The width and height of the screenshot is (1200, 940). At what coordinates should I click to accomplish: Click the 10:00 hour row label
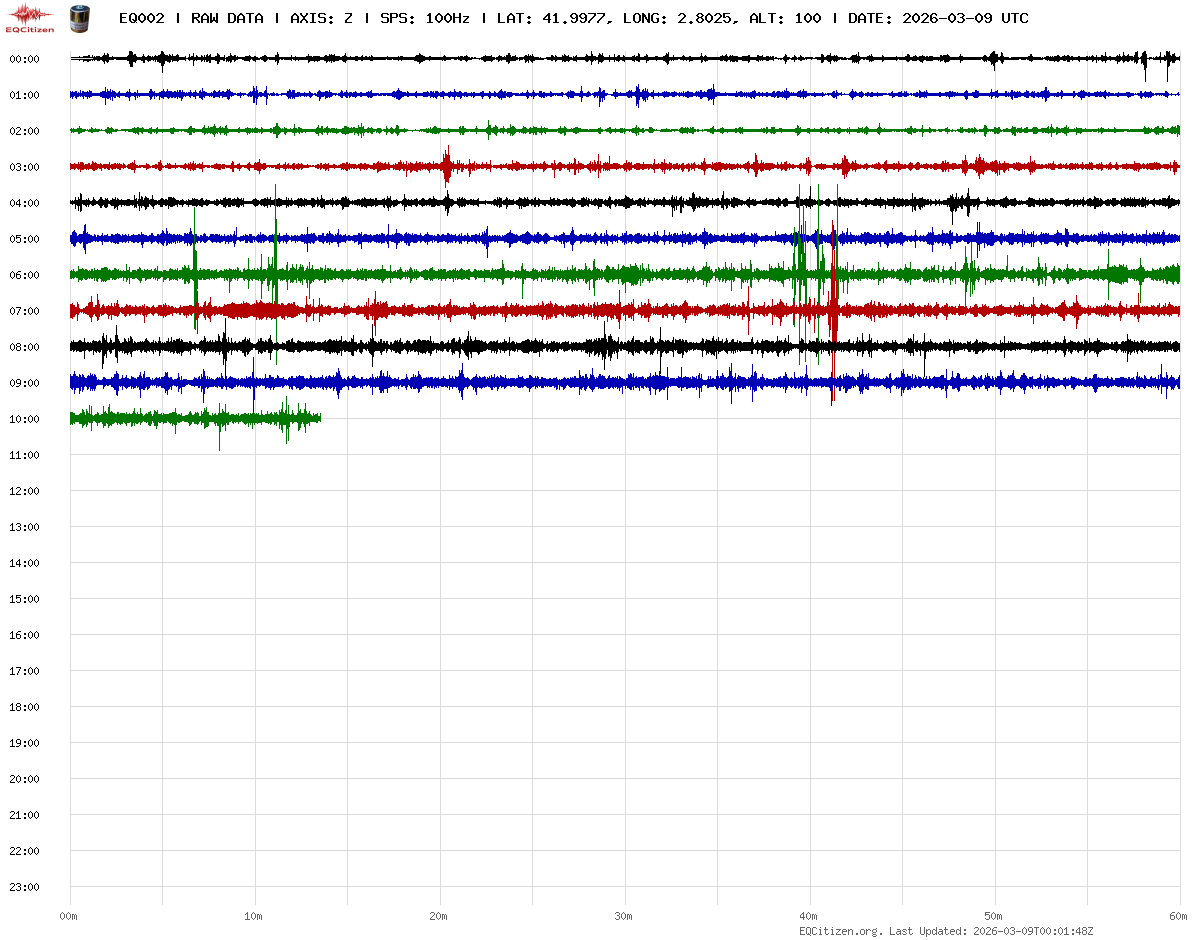tap(24, 419)
